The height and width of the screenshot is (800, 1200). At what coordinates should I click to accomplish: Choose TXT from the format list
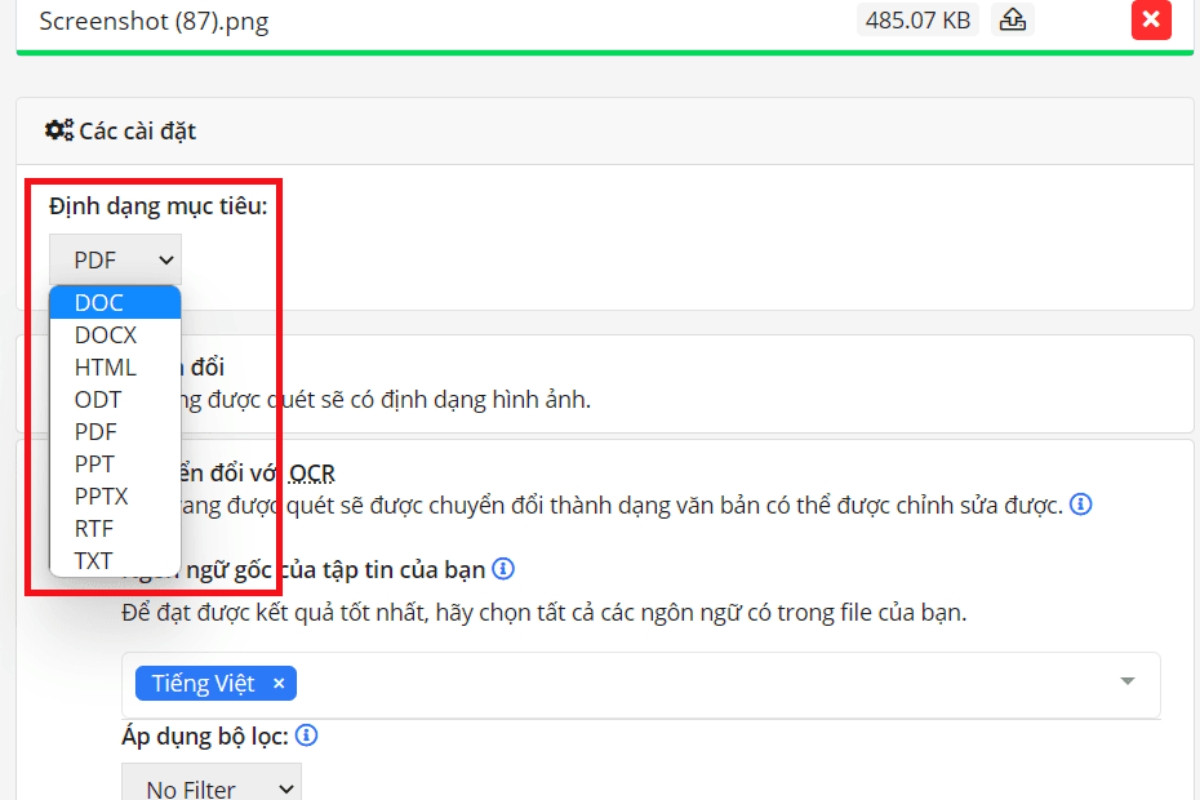point(115,560)
